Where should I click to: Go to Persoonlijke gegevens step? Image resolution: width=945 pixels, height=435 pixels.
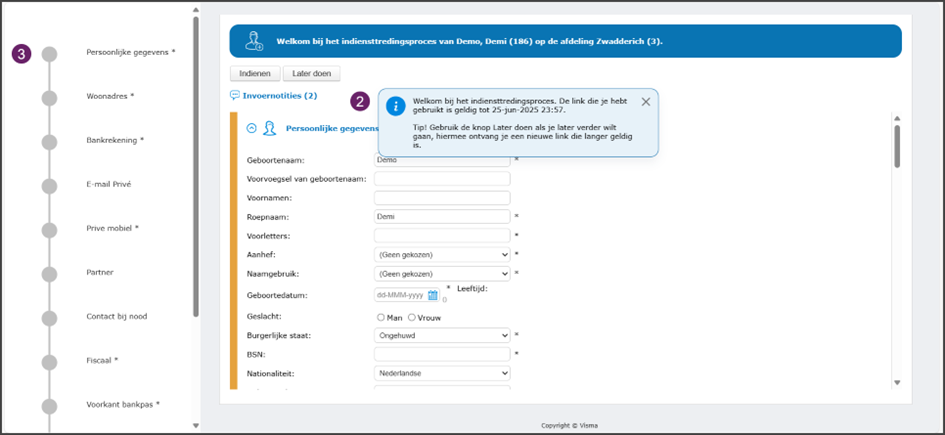pyautogui.click(x=131, y=52)
